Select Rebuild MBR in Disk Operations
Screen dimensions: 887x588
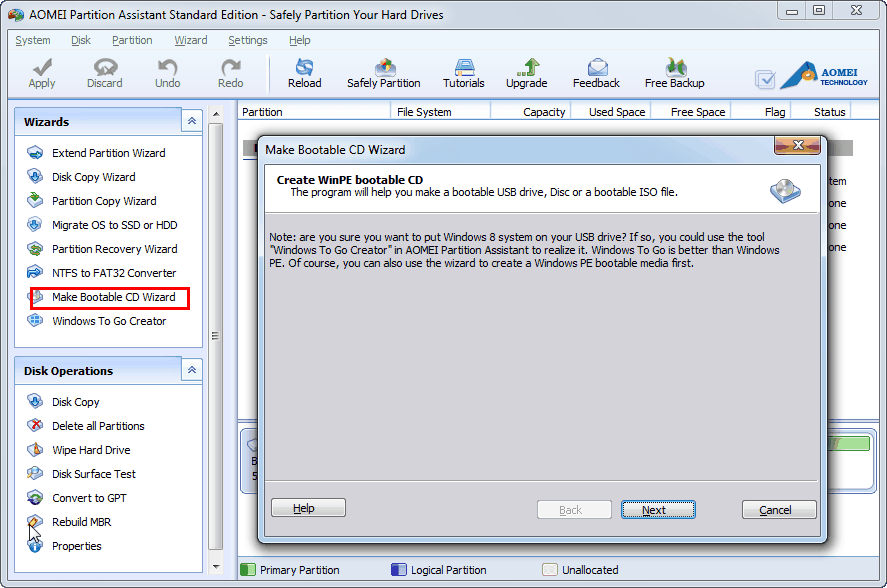pyautogui.click(x=81, y=522)
